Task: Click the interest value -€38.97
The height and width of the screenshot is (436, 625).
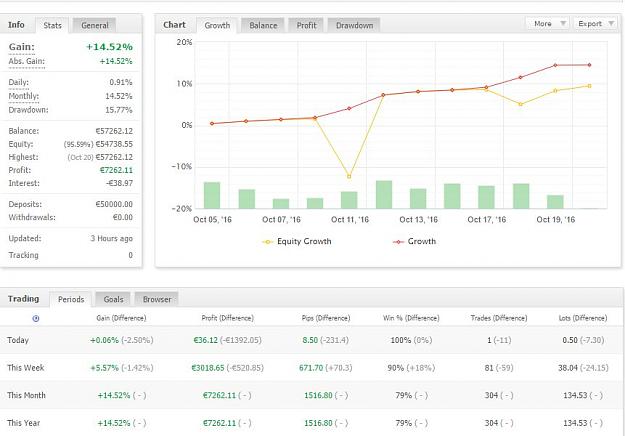Action: [x=119, y=183]
